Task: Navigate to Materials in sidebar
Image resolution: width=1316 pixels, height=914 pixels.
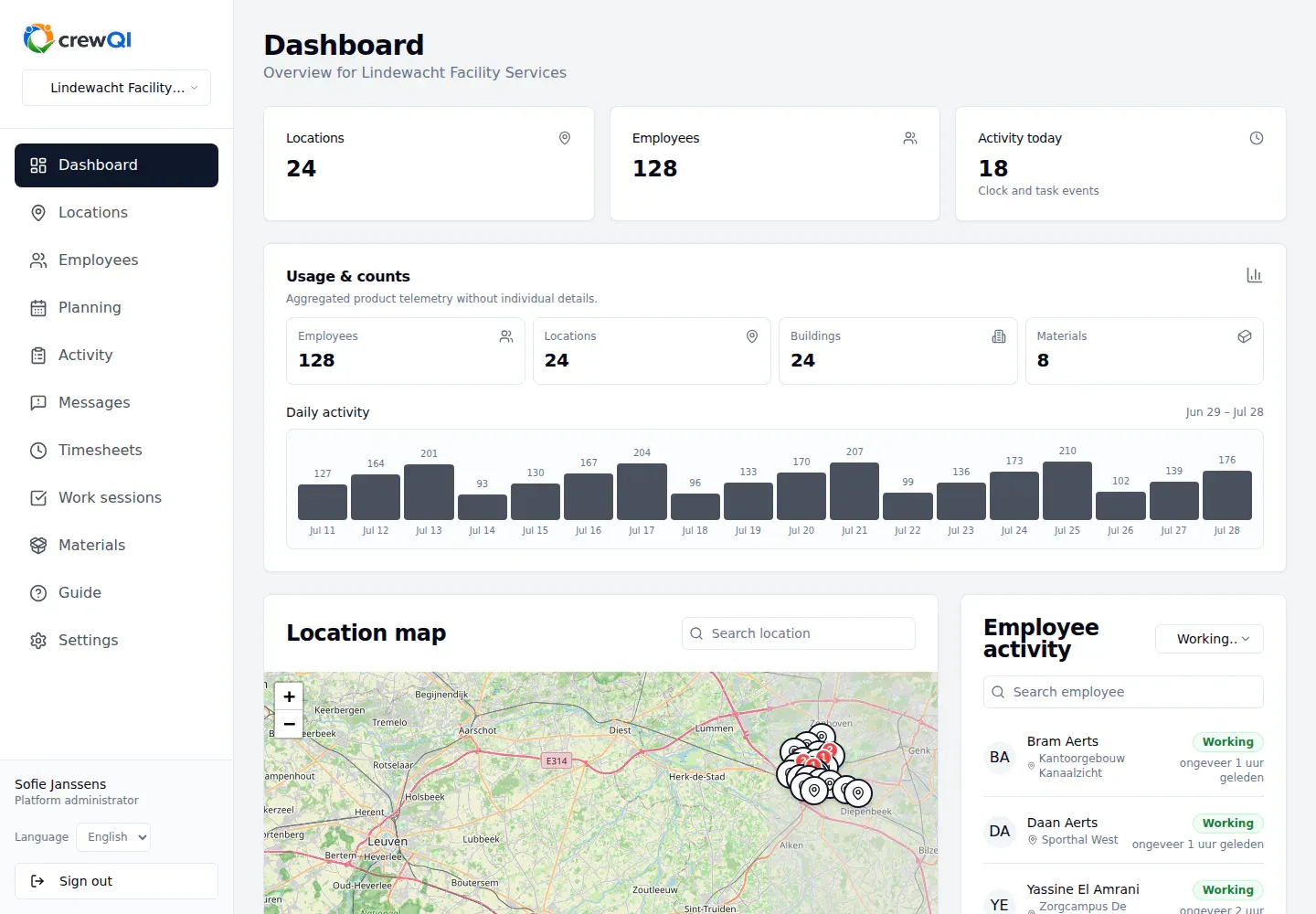Action: click(116, 546)
